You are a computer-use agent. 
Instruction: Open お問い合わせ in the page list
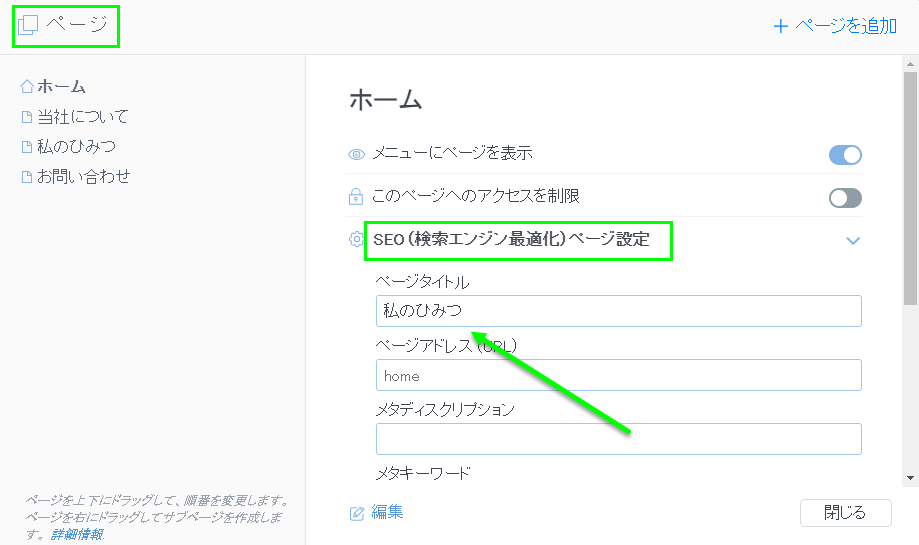click(84, 176)
